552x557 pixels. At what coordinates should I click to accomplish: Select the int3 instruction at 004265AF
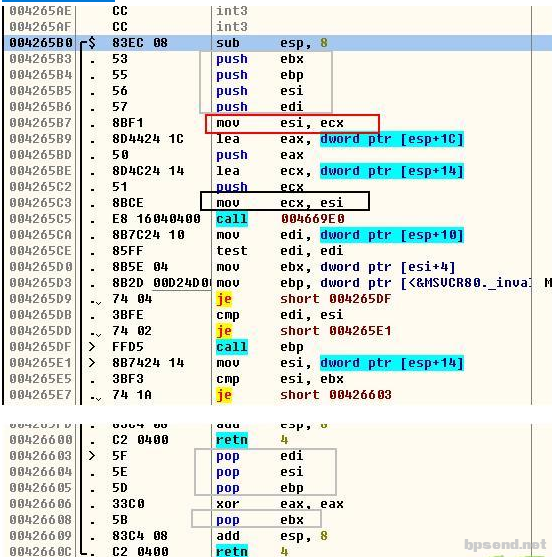coord(232,27)
